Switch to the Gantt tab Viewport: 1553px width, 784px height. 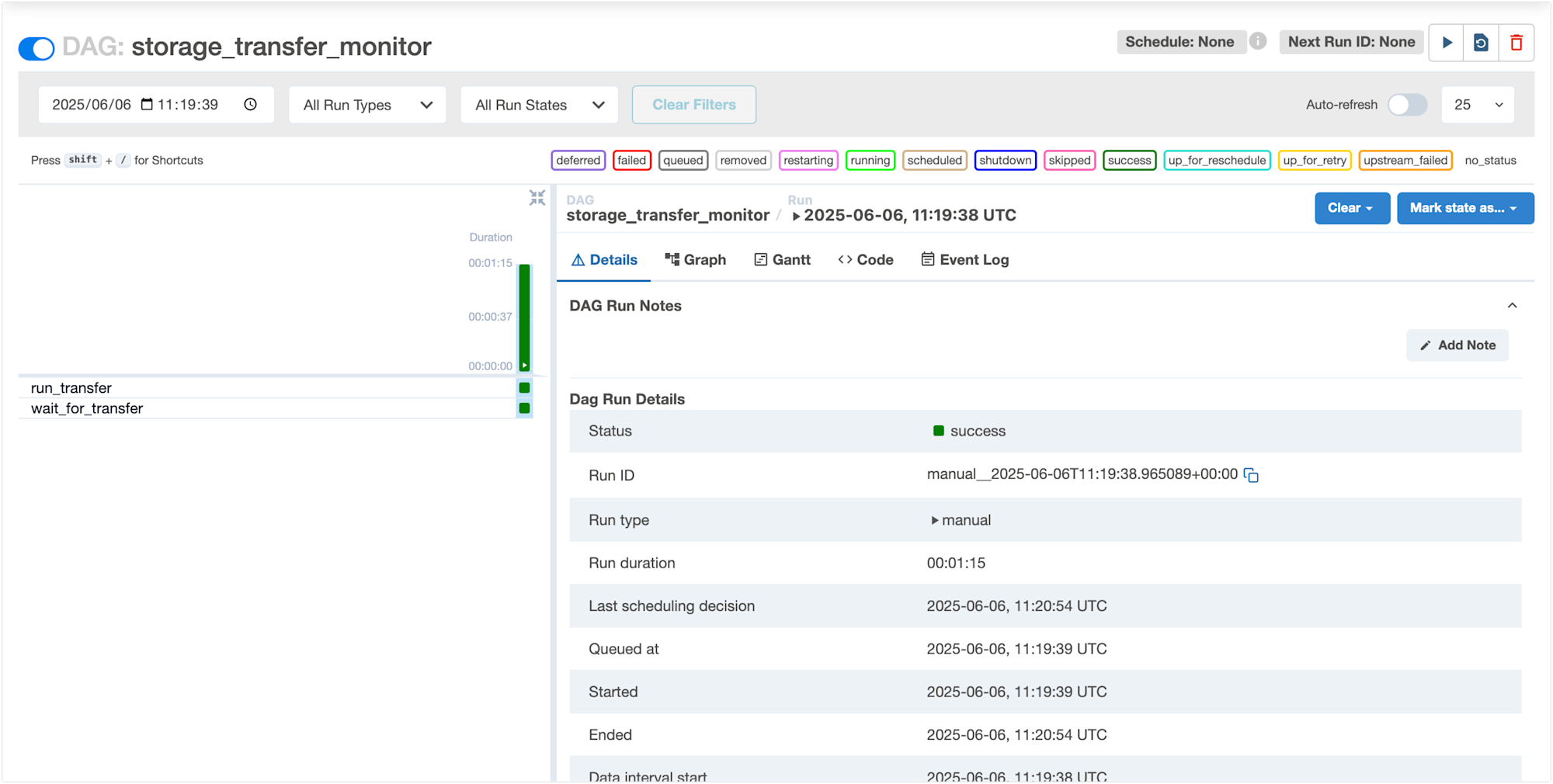(783, 260)
